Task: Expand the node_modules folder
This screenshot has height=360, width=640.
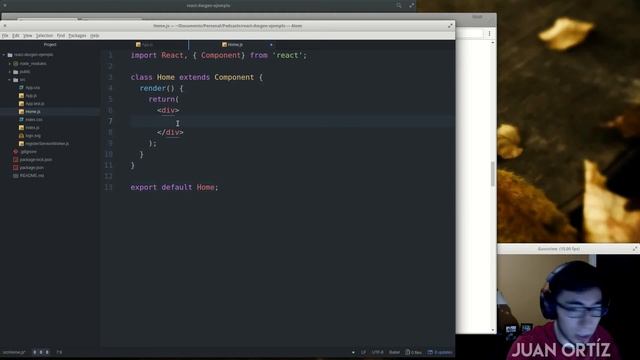Action: 10,64
